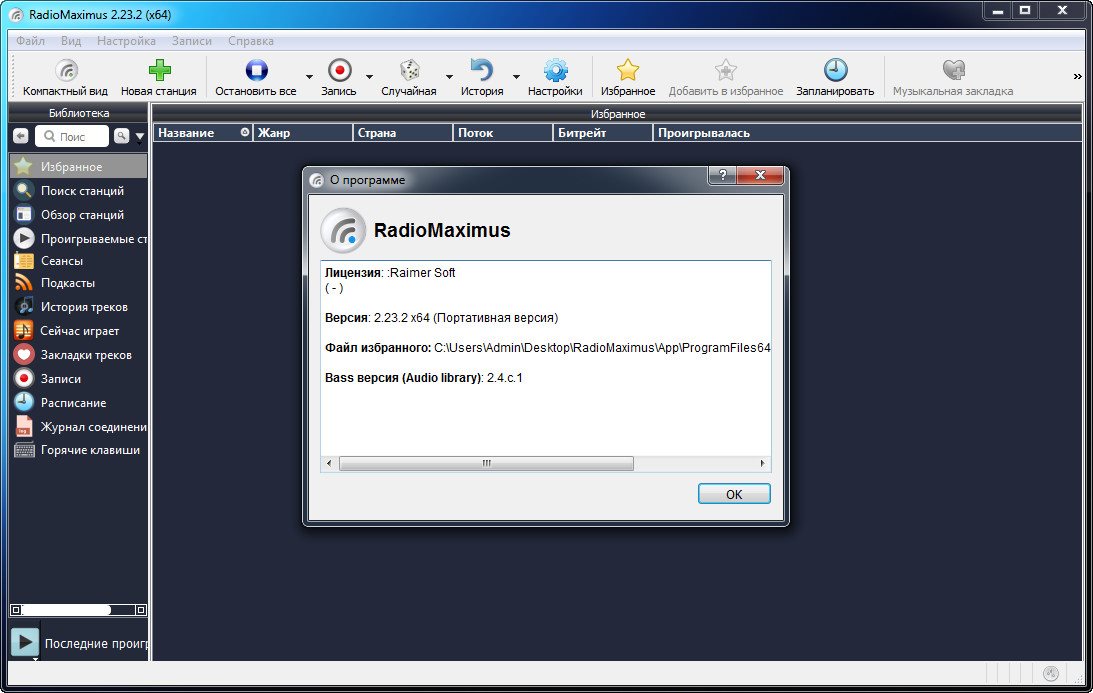The width and height of the screenshot is (1093, 693).
Task: Click OK in the О программе dialog
Action: [734, 494]
